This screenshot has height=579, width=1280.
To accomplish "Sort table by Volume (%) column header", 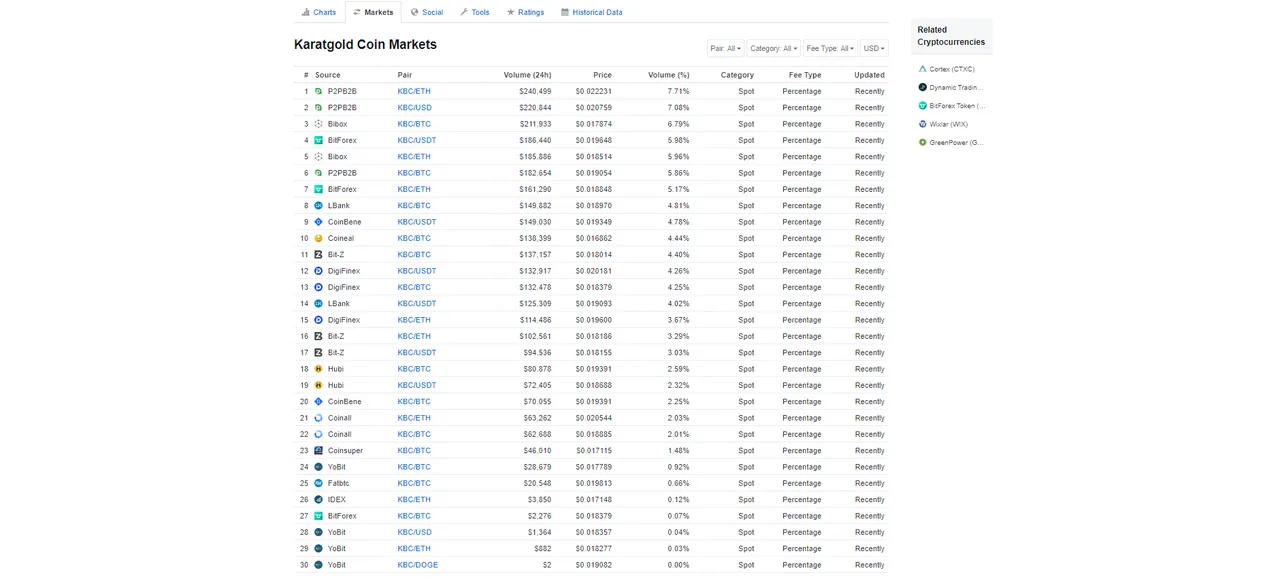I will tap(668, 75).
